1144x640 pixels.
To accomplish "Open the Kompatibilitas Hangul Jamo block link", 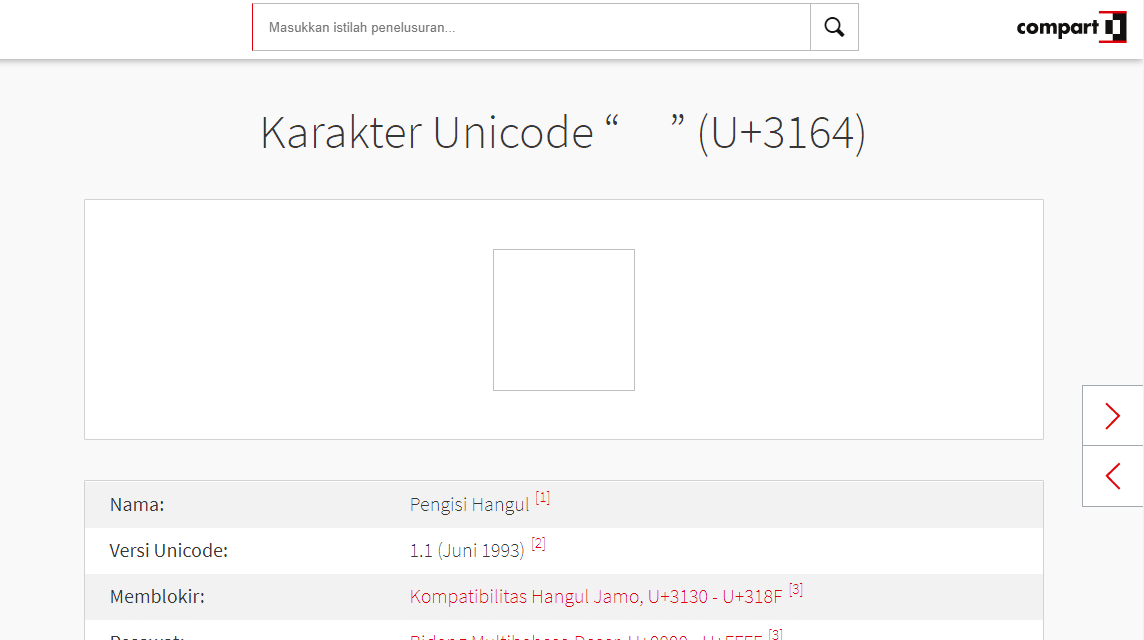I will pos(595,596).
